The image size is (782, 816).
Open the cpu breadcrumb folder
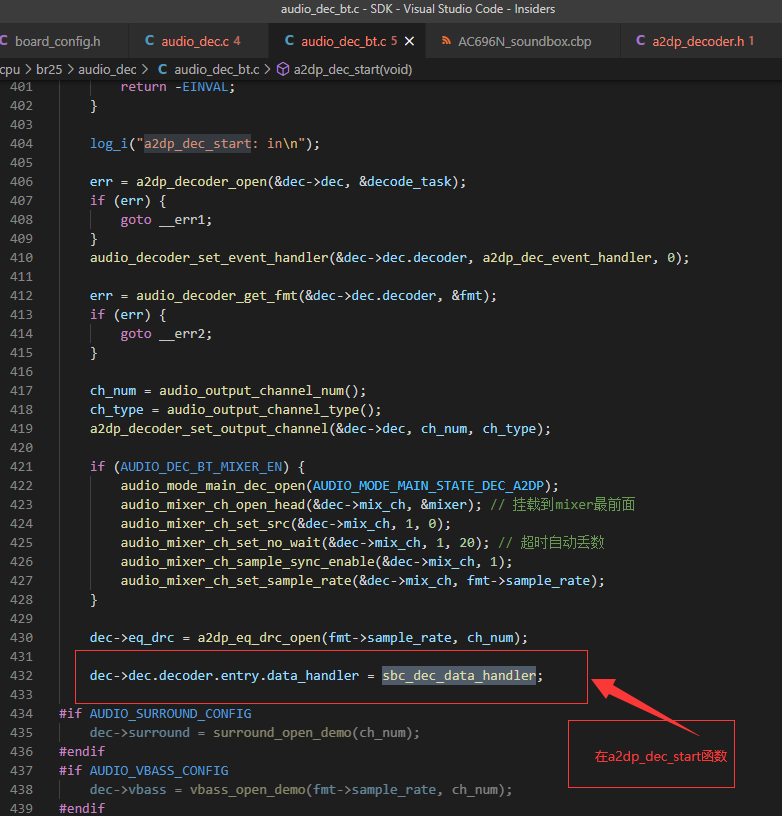pyautogui.click(x=10, y=69)
